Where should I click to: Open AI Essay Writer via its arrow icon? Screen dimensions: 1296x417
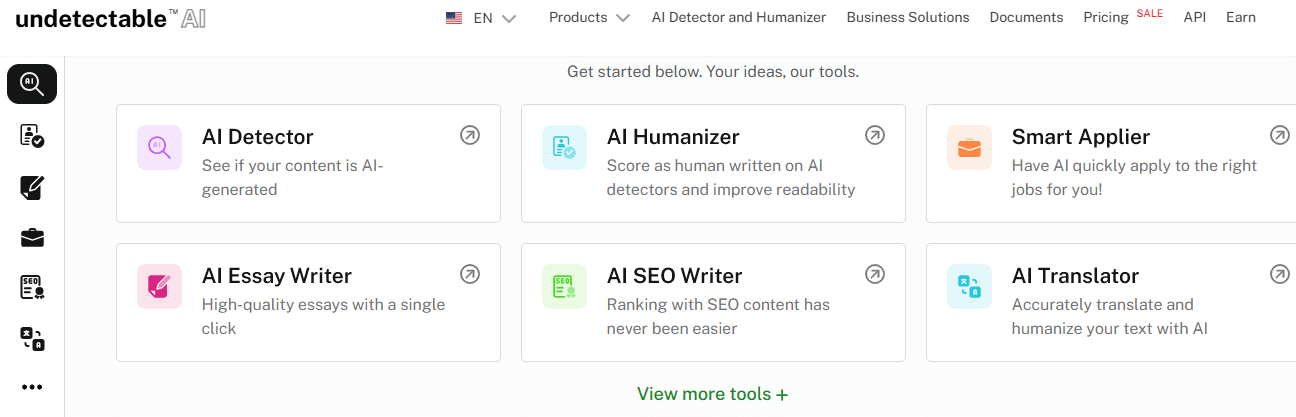click(x=470, y=274)
